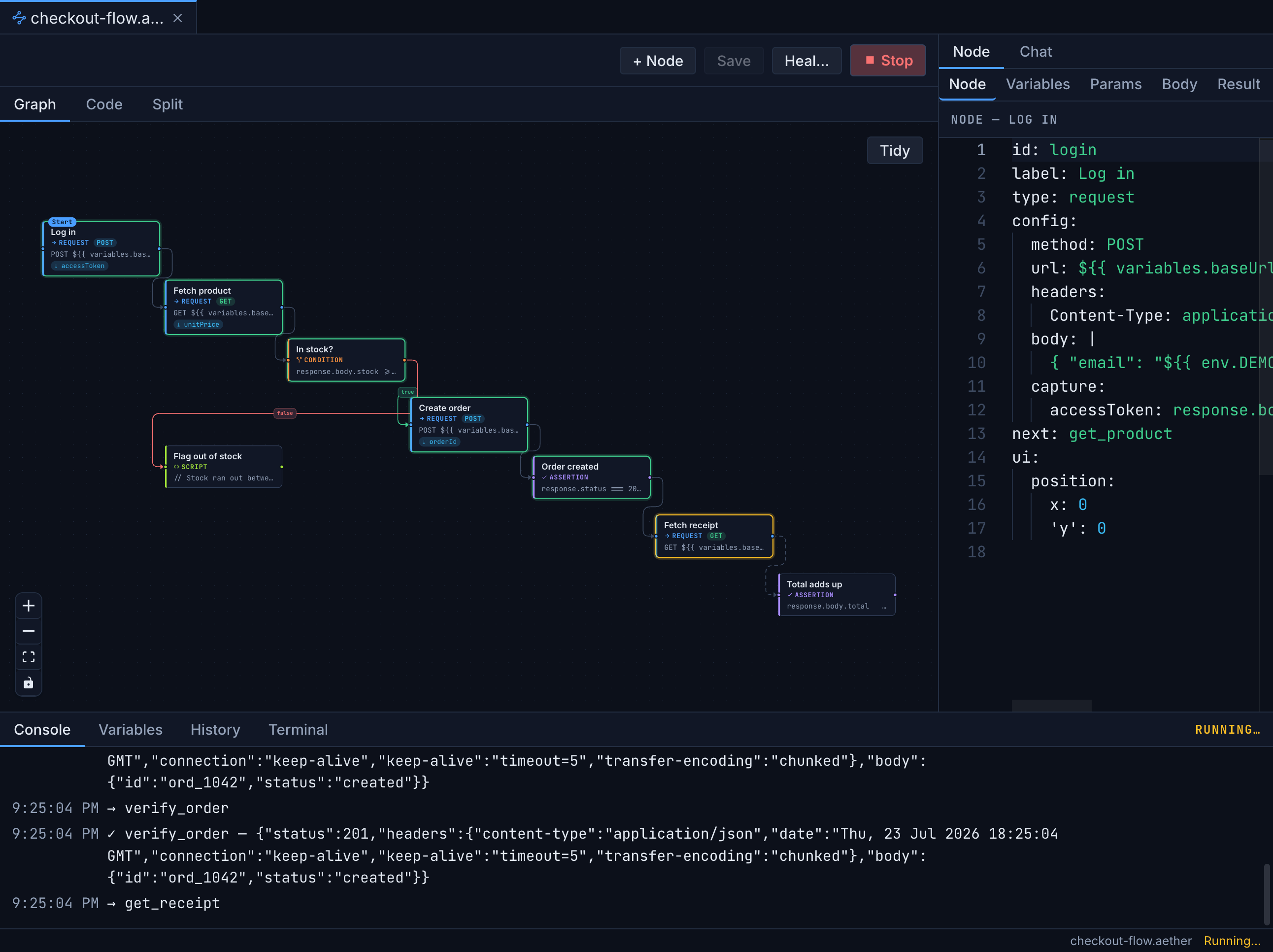Open the Variables sub-tab in inspector
This screenshot has height=952, width=1273.
pyautogui.click(x=1037, y=84)
